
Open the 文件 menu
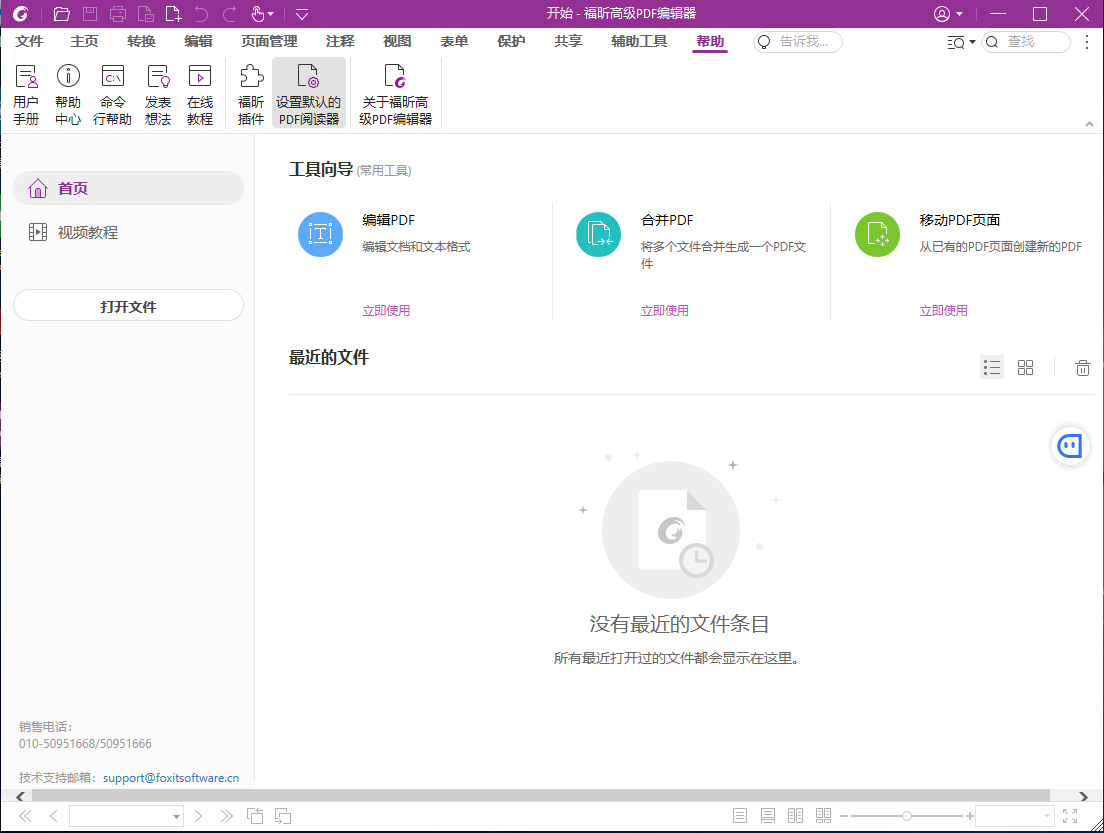click(x=29, y=42)
